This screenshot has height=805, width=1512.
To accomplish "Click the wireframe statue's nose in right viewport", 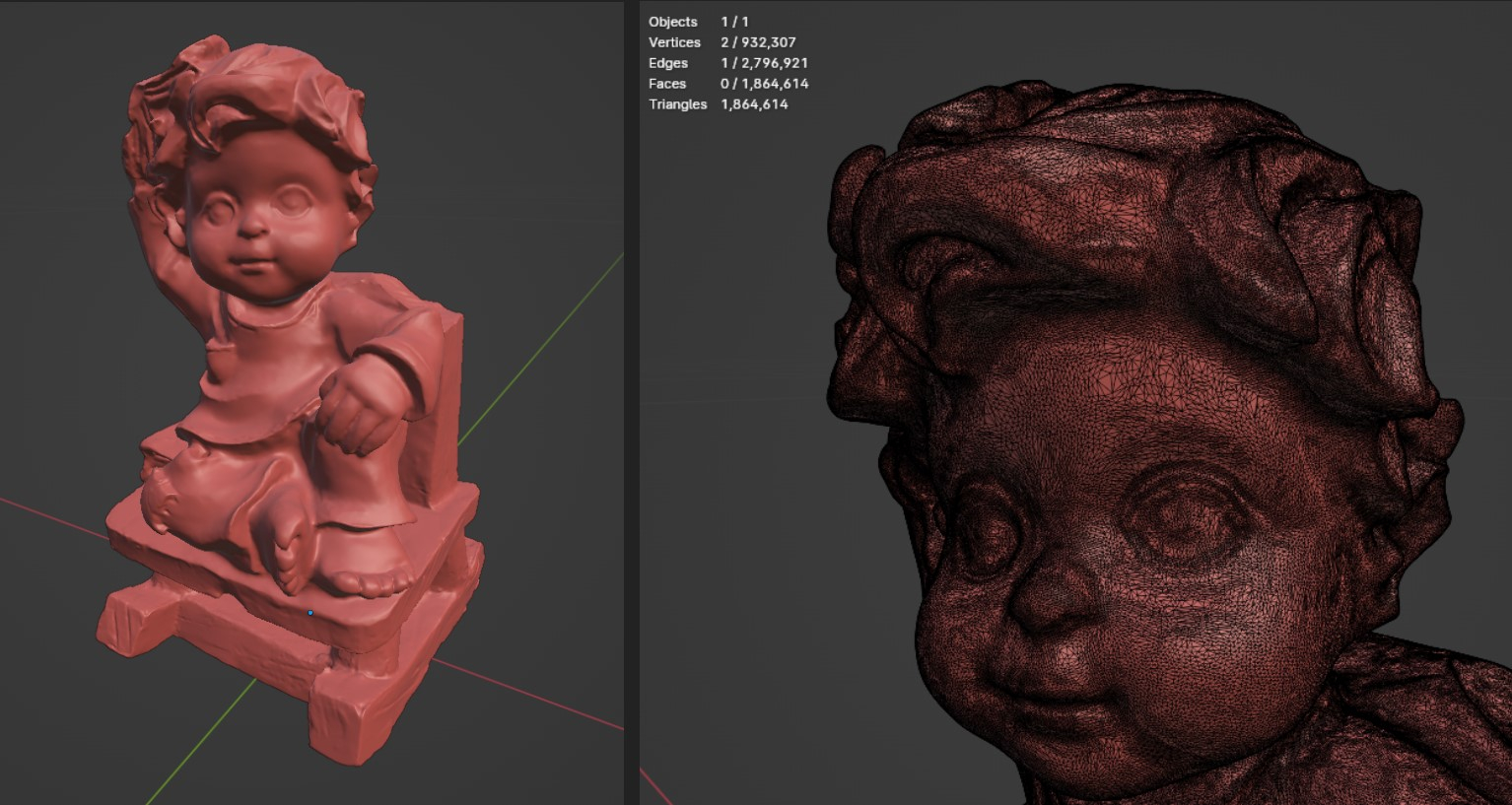I will [x=1053, y=596].
